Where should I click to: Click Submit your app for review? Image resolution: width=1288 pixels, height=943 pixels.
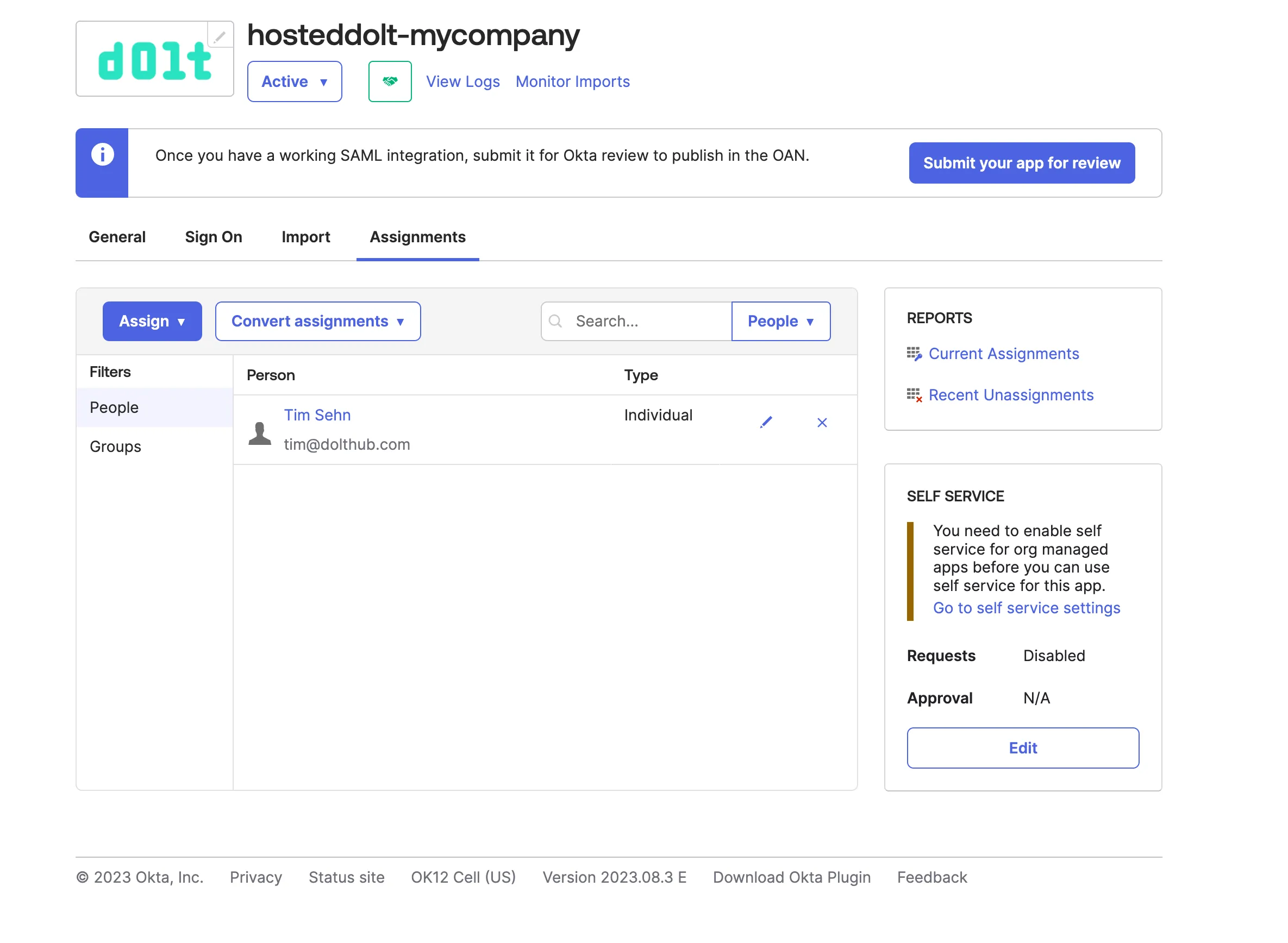click(x=1021, y=164)
